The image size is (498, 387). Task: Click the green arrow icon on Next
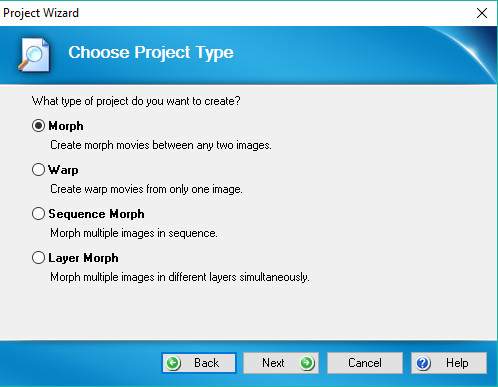[x=307, y=363]
